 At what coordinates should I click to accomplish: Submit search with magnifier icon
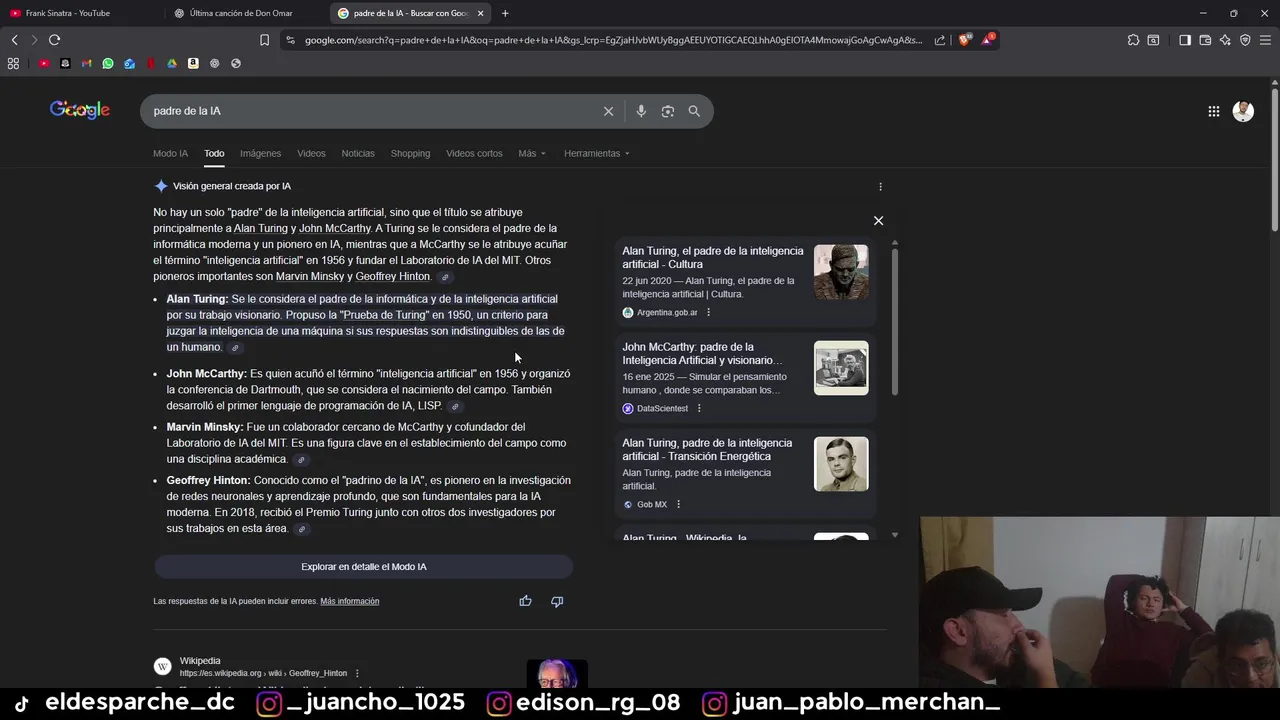694,111
